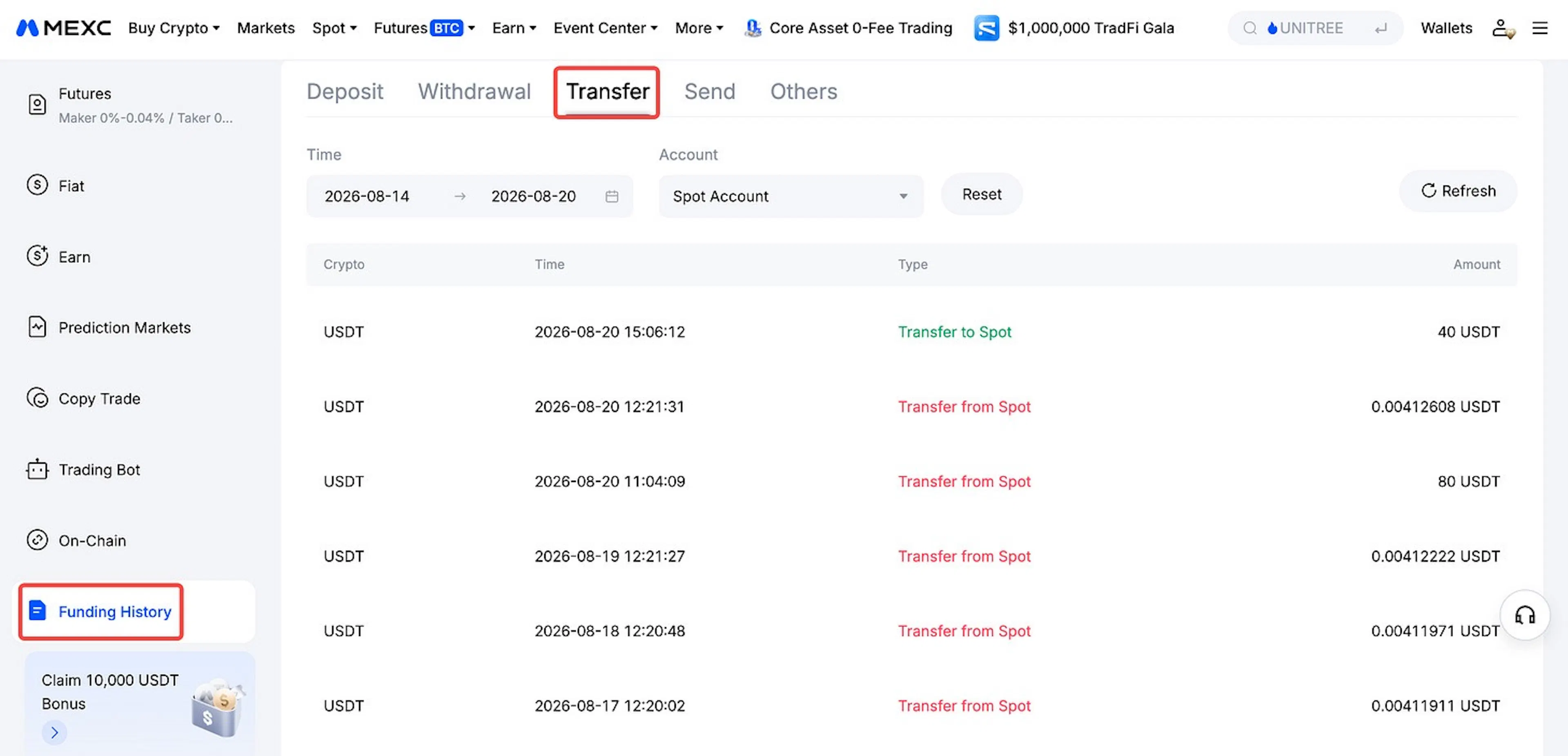The width and height of the screenshot is (1568, 756).
Task: Open the Spot Account dropdown
Action: (791, 196)
